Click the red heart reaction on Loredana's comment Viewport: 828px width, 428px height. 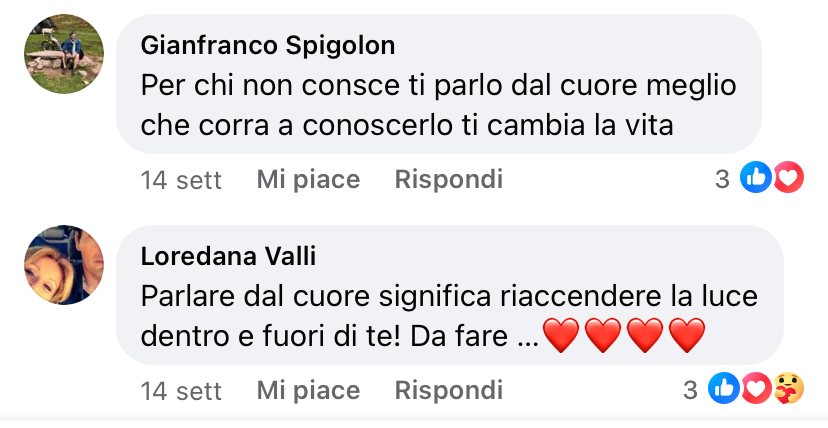[x=754, y=390]
